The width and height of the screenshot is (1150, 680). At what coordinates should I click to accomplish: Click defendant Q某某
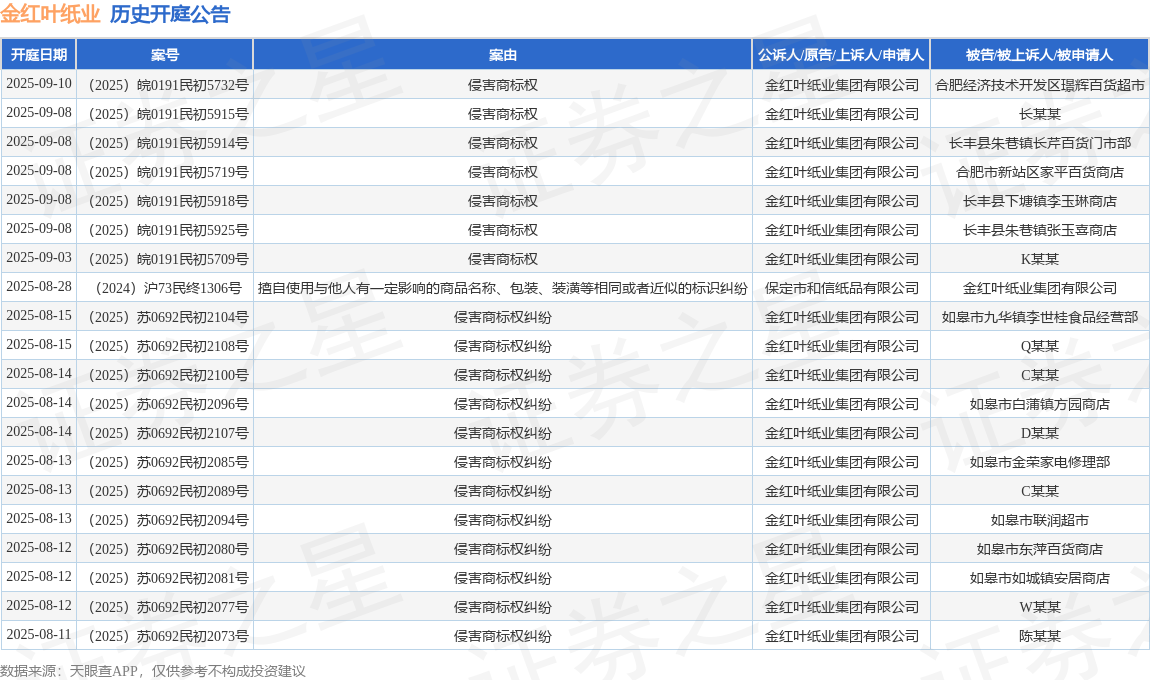click(x=1039, y=346)
